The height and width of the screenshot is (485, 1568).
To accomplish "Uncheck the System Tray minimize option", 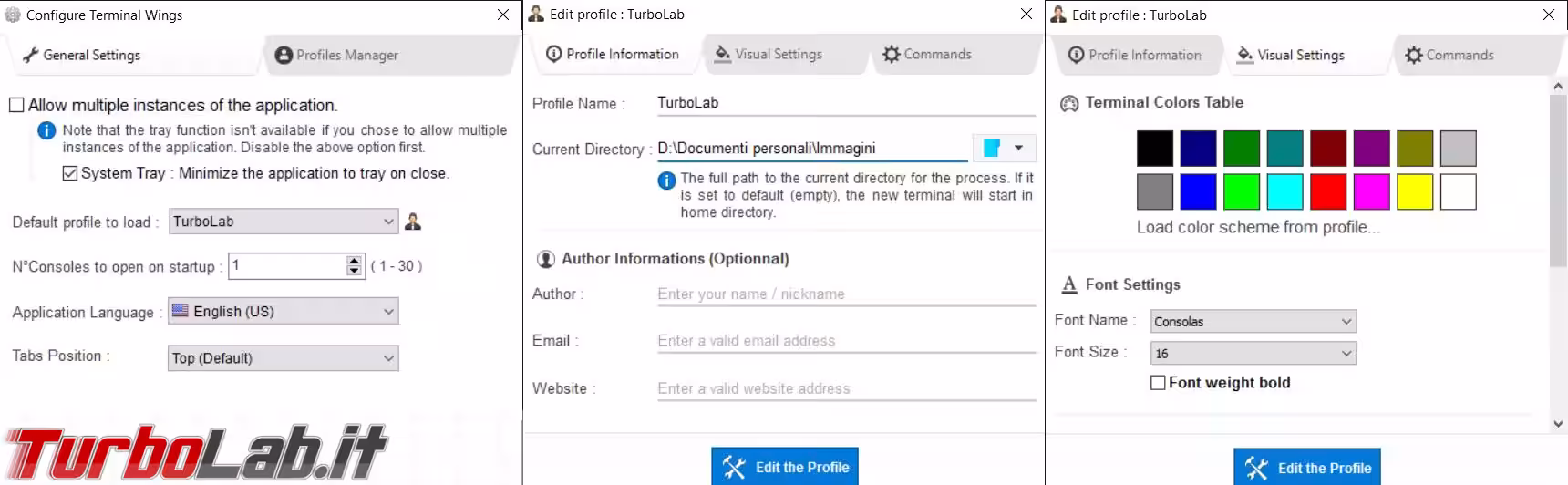I will coord(70,174).
